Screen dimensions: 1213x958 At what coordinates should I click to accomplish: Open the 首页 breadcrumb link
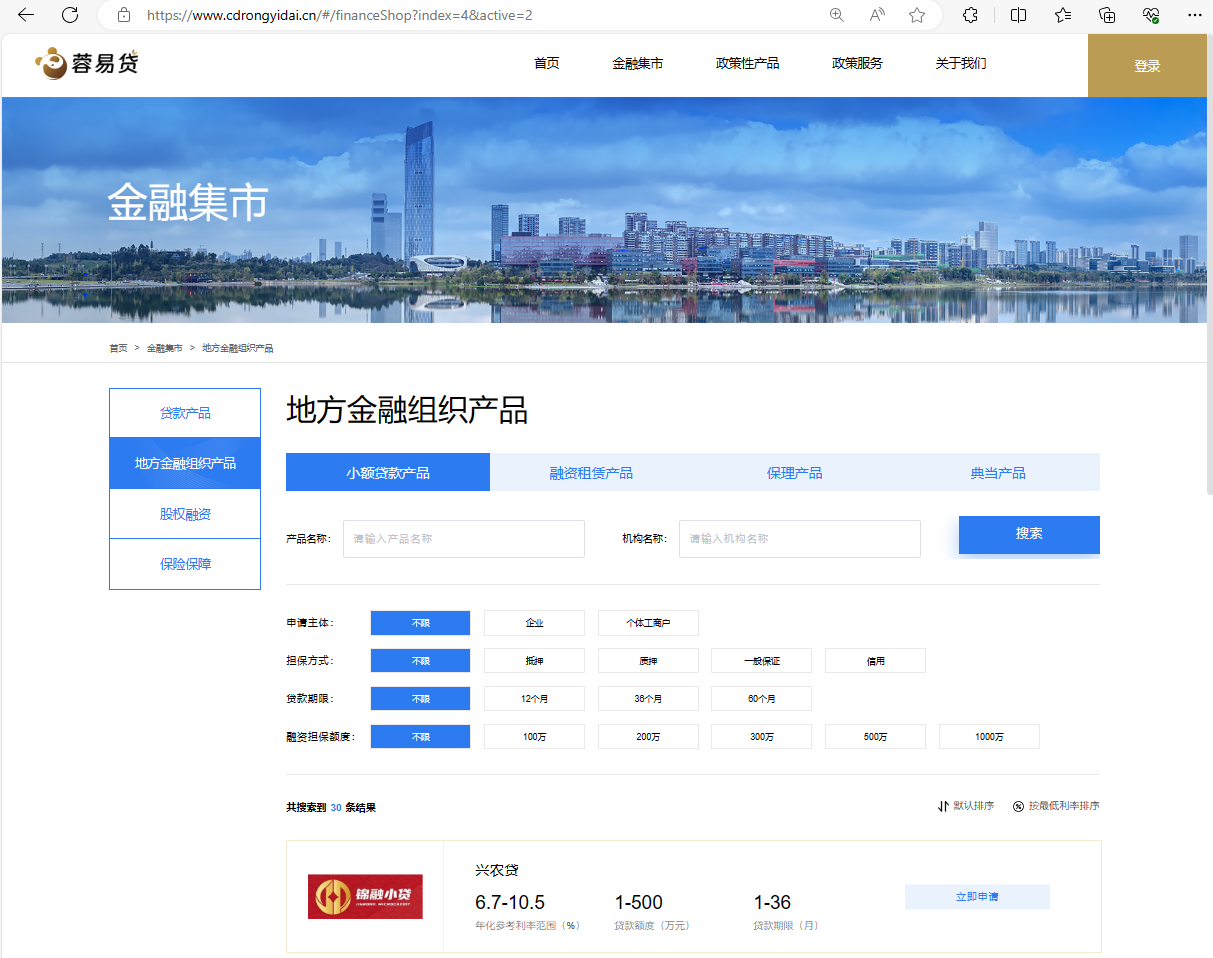(x=117, y=347)
